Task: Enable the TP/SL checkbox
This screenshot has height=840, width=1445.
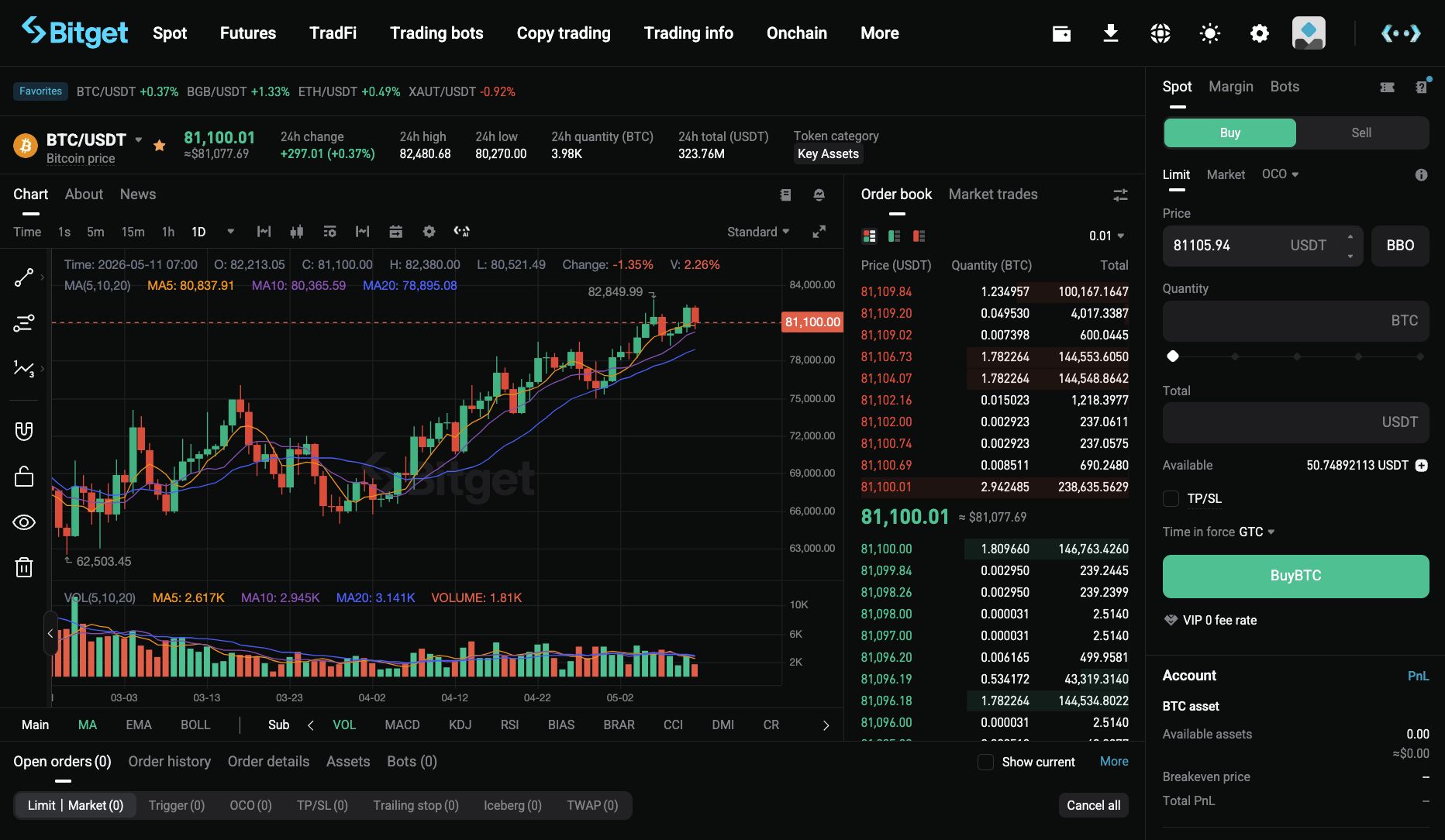Action: point(1171,499)
